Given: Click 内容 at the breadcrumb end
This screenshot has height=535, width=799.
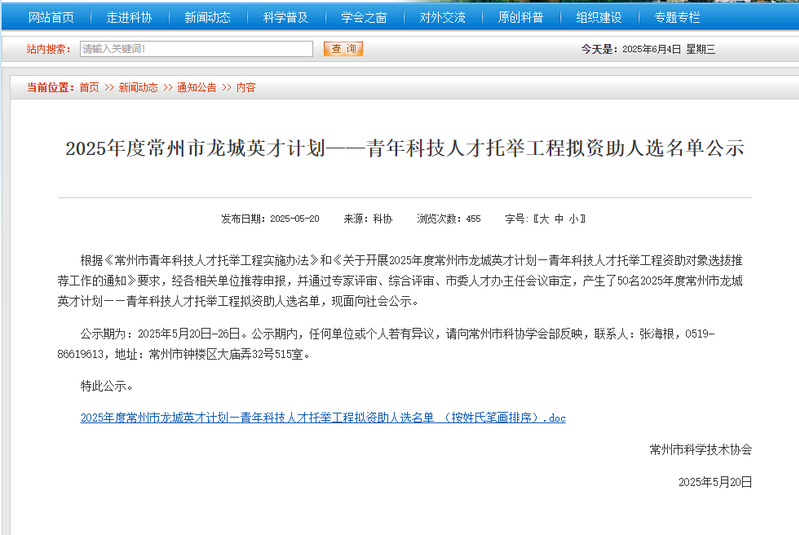Looking at the screenshot, I should (245, 88).
